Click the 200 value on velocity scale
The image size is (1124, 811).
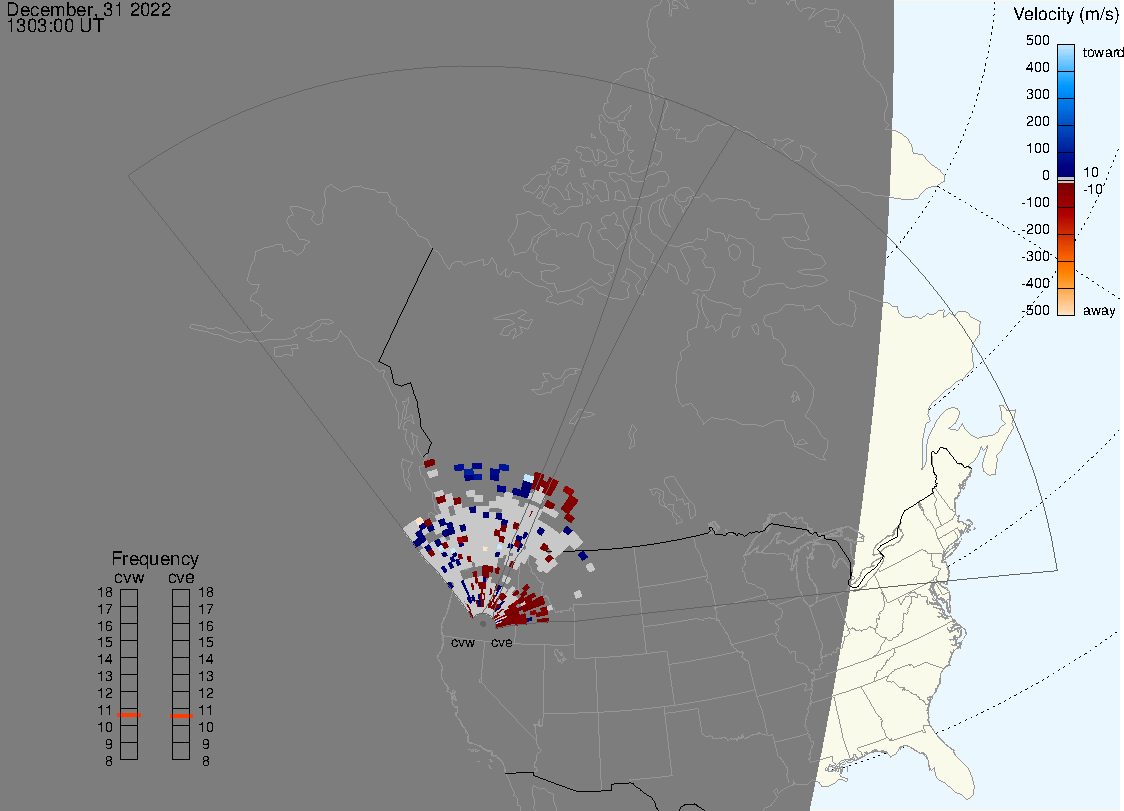point(1037,121)
